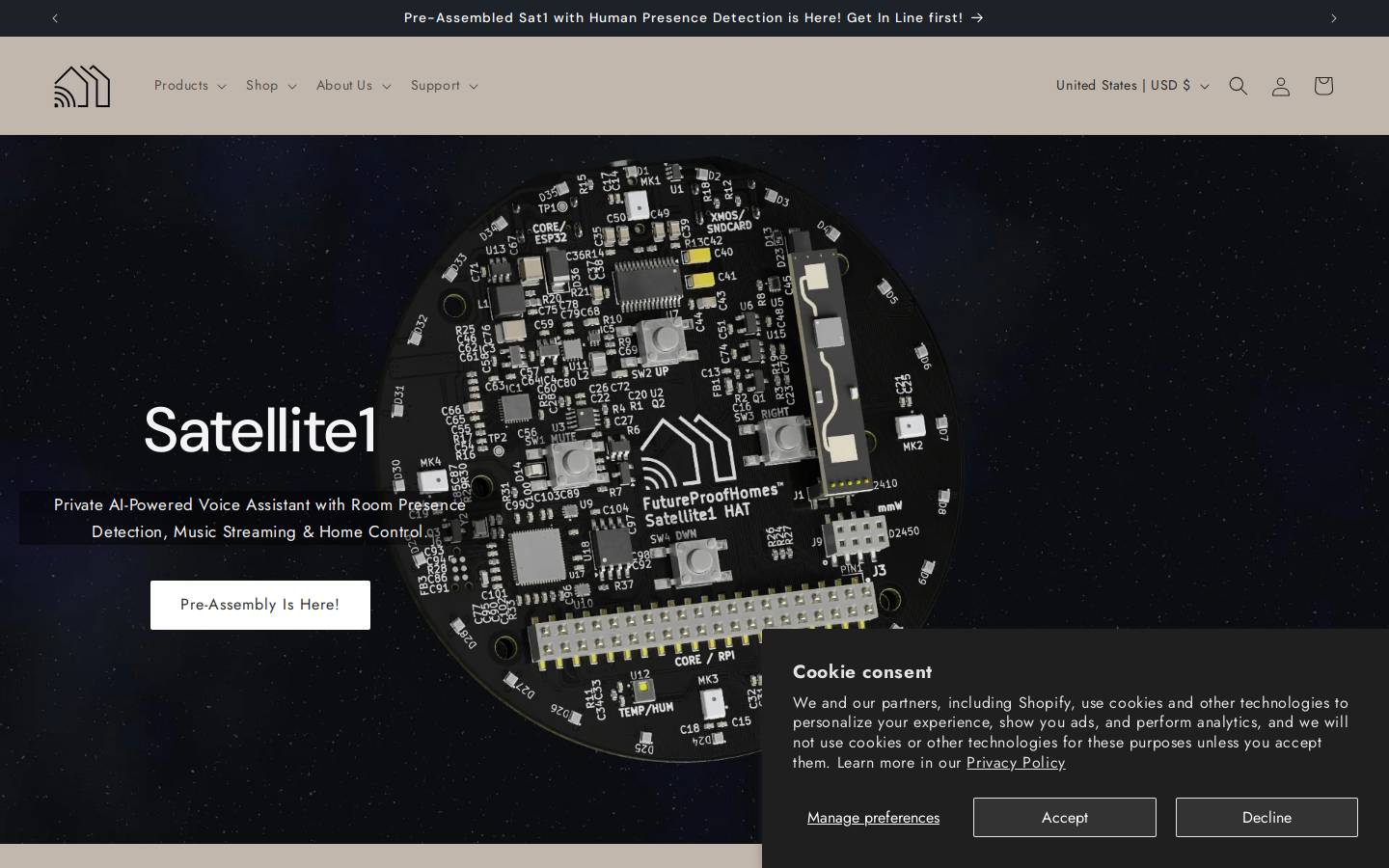Show previous announcement with left arrow
Image resolution: width=1389 pixels, height=868 pixels.
point(55,18)
